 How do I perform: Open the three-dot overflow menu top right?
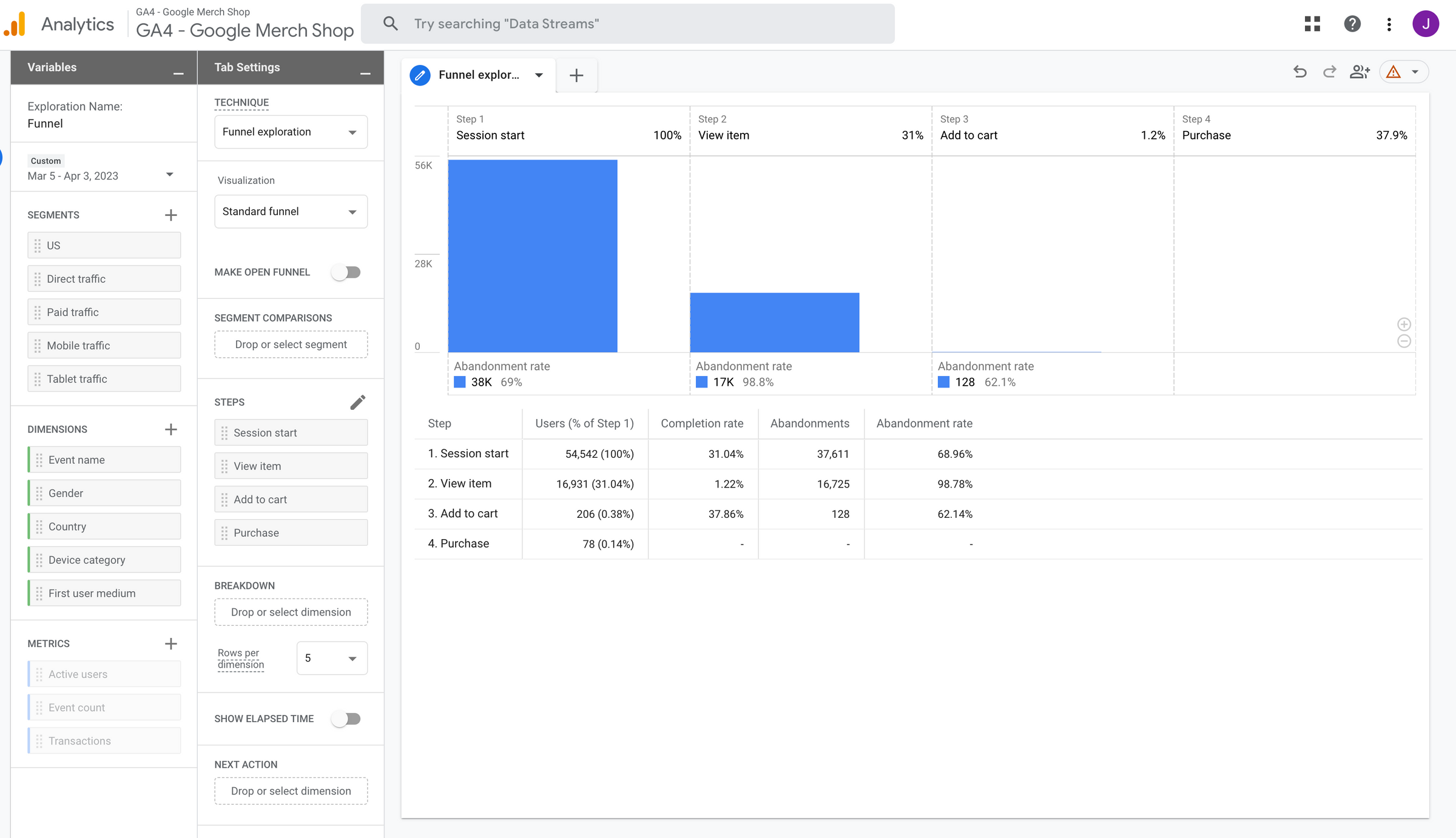point(1389,24)
